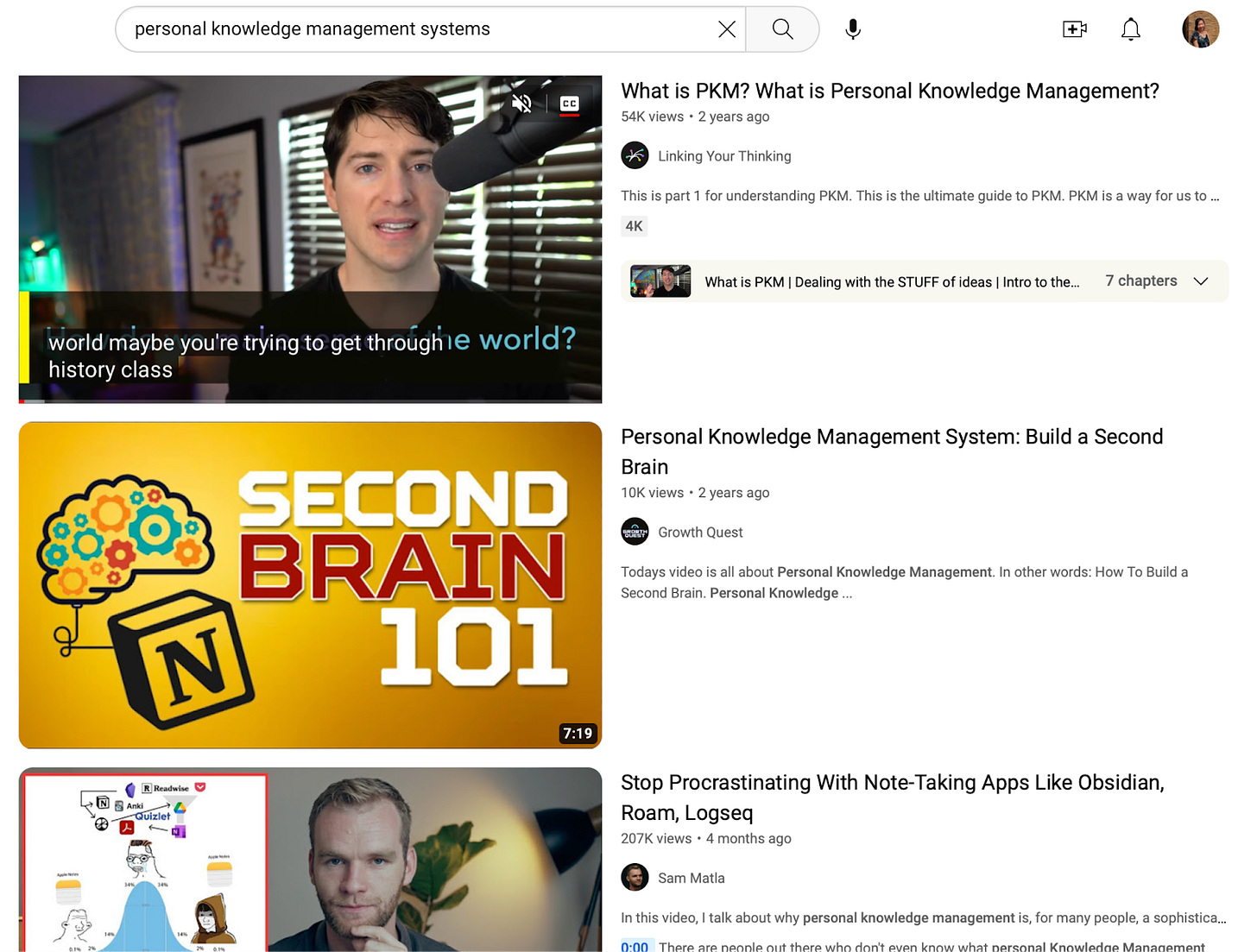The image size is (1257, 952).
Task: Click the 'What is PKM | Dealing with the STUFF' chapter title
Action: (x=892, y=282)
